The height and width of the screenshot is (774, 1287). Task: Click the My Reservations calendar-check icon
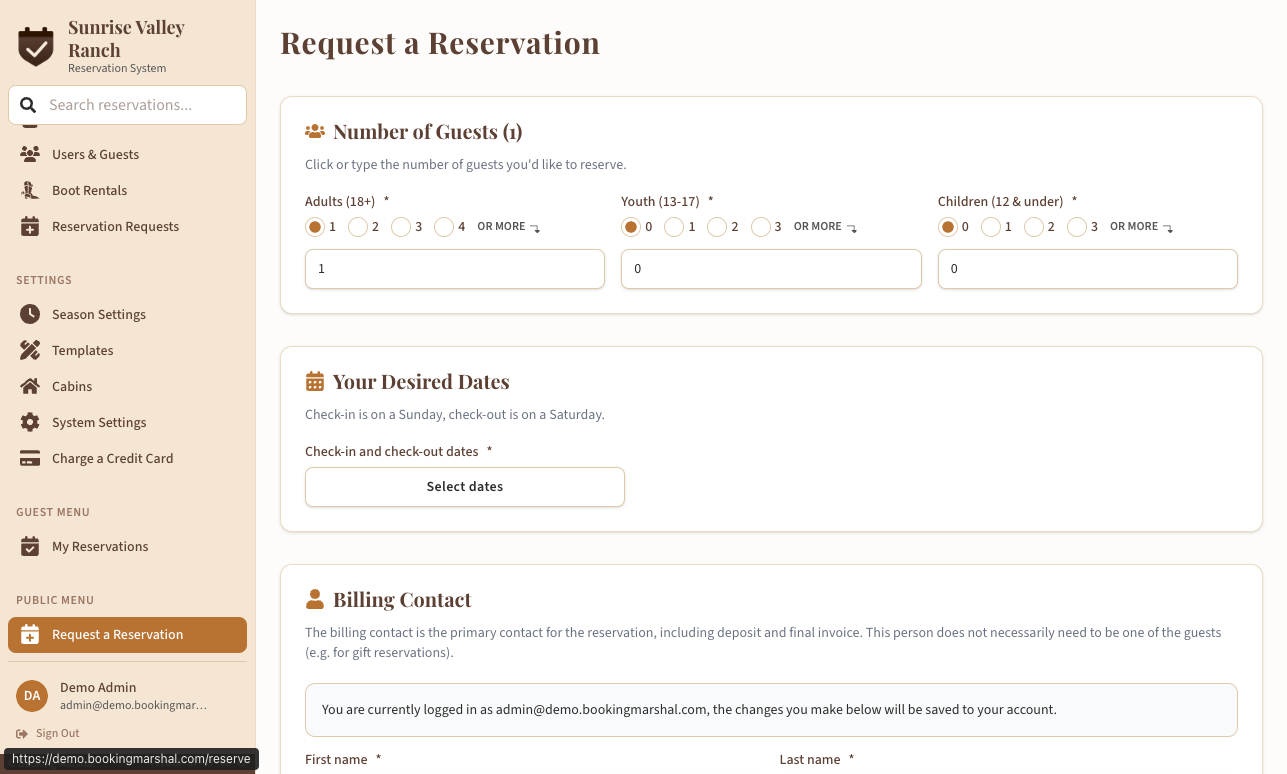tap(30, 546)
